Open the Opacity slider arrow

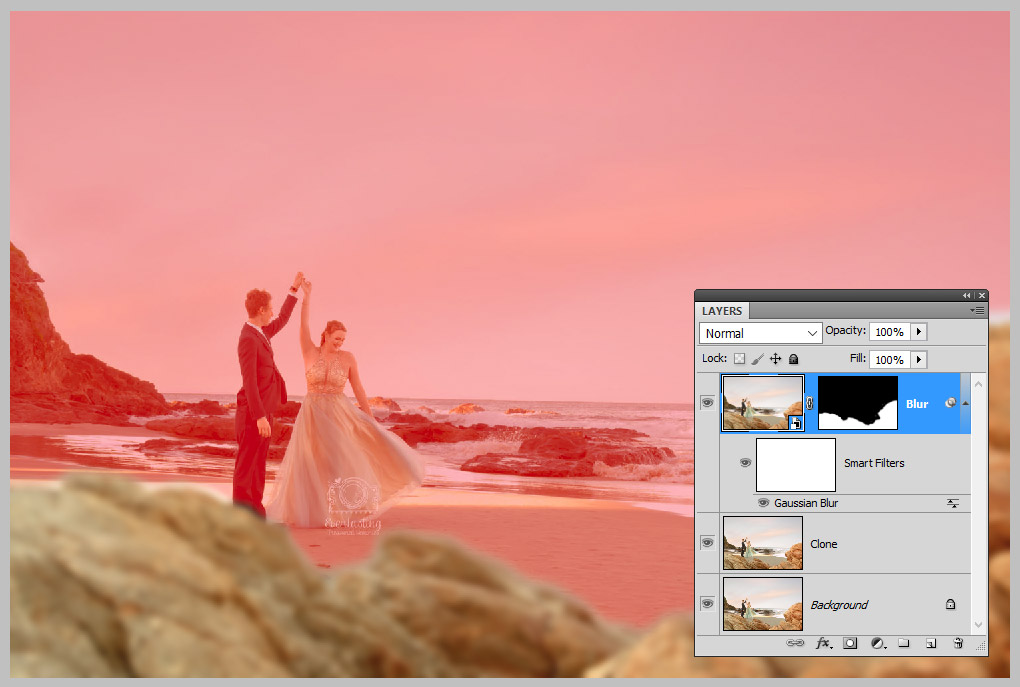[919, 332]
